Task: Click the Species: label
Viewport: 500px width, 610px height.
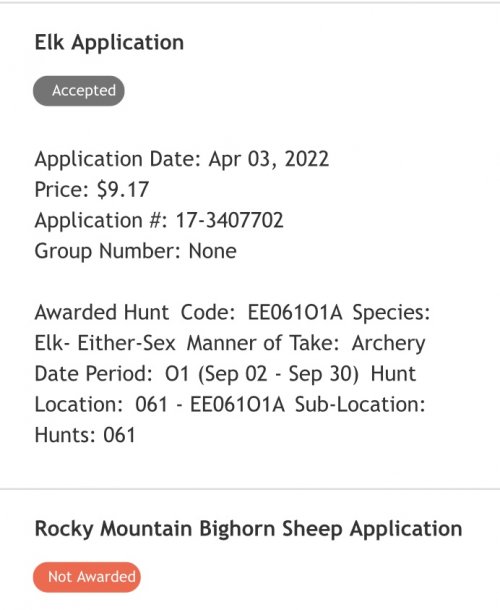Action: click(391, 312)
